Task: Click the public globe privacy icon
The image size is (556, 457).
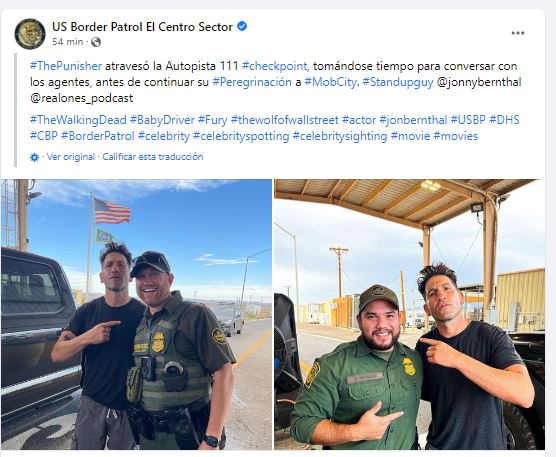Action: [96, 42]
